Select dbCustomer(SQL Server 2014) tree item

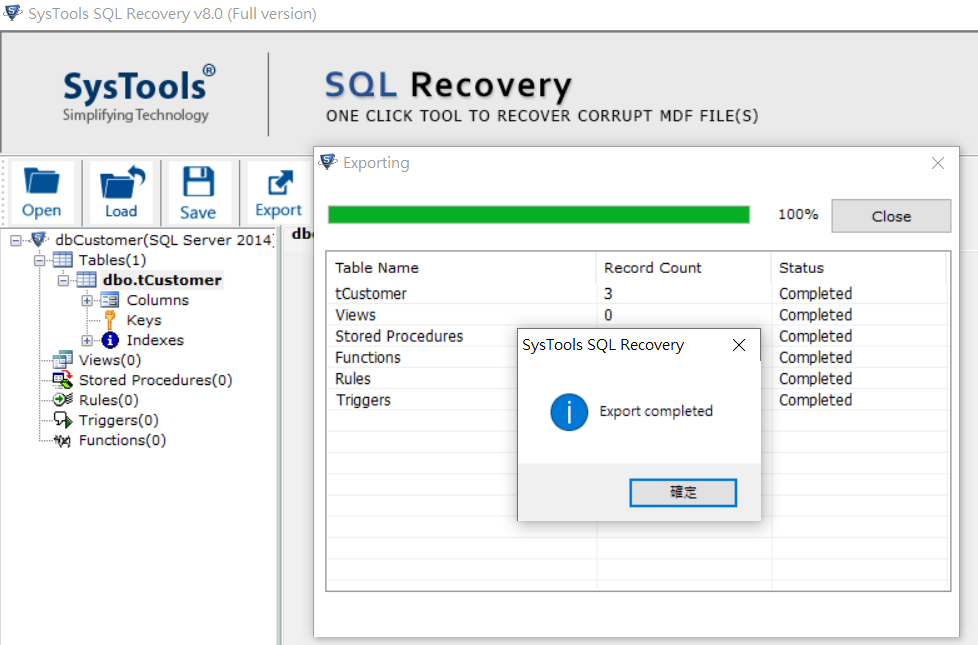pyautogui.click(x=163, y=240)
